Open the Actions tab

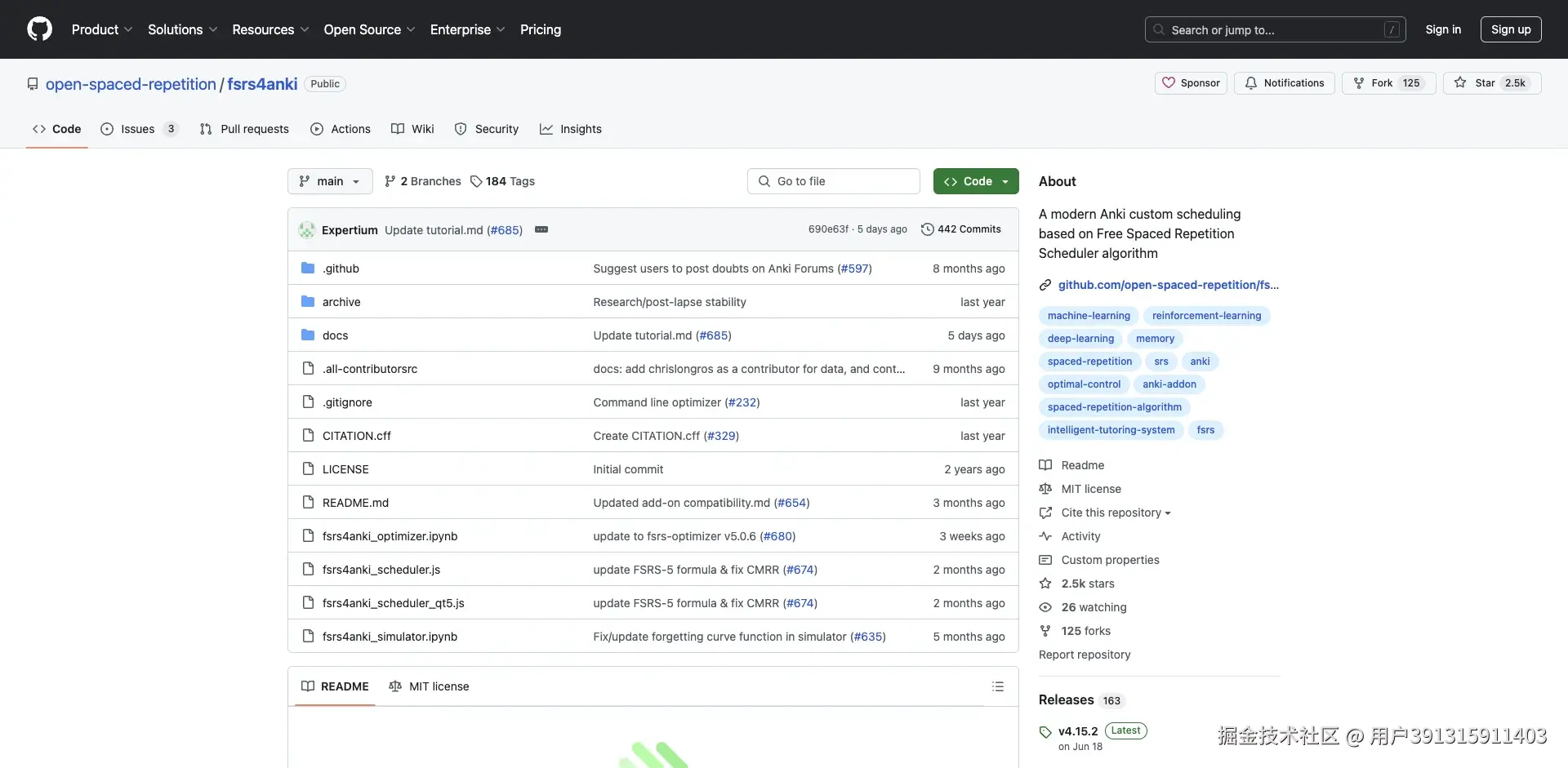coord(341,129)
